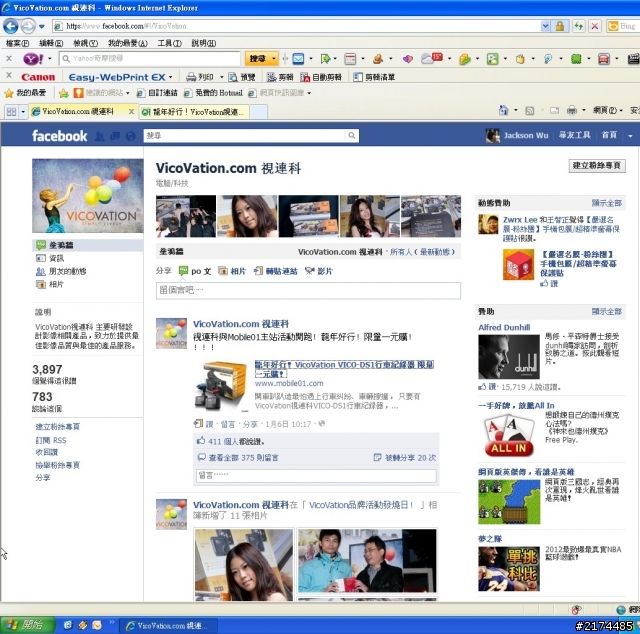Click View all 375 comments link
This screenshot has height=634, width=640.
click(x=243, y=458)
